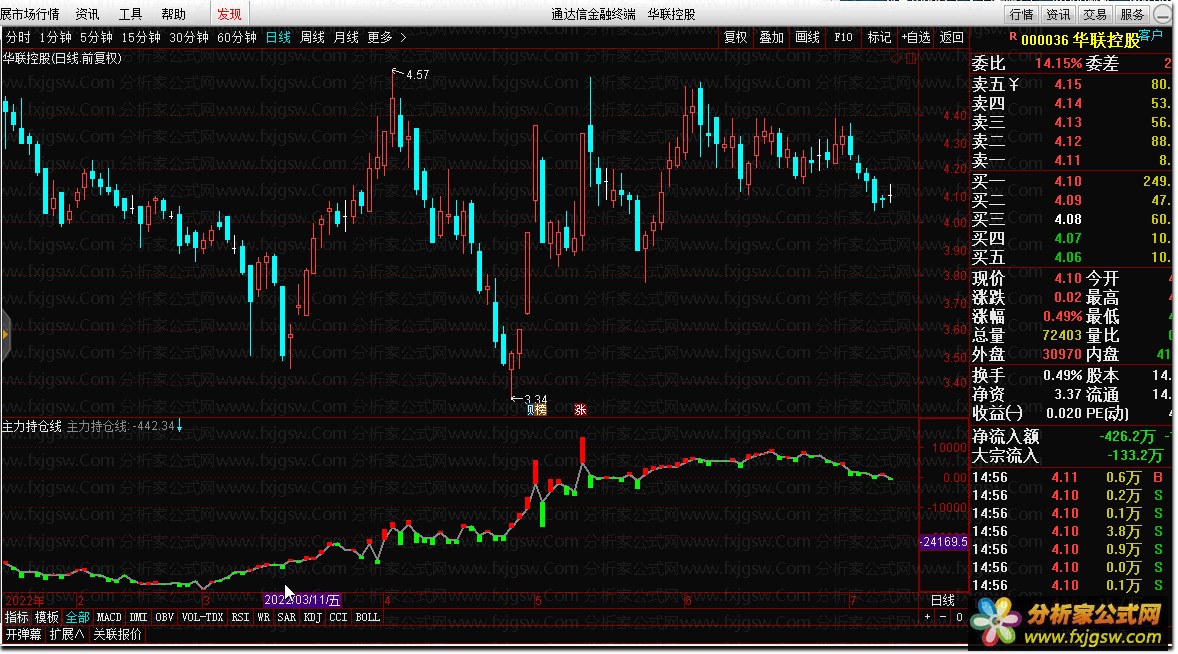Click the 4.57 high price label
Viewport: 1178px width, 654px height.
coord(418,74)
